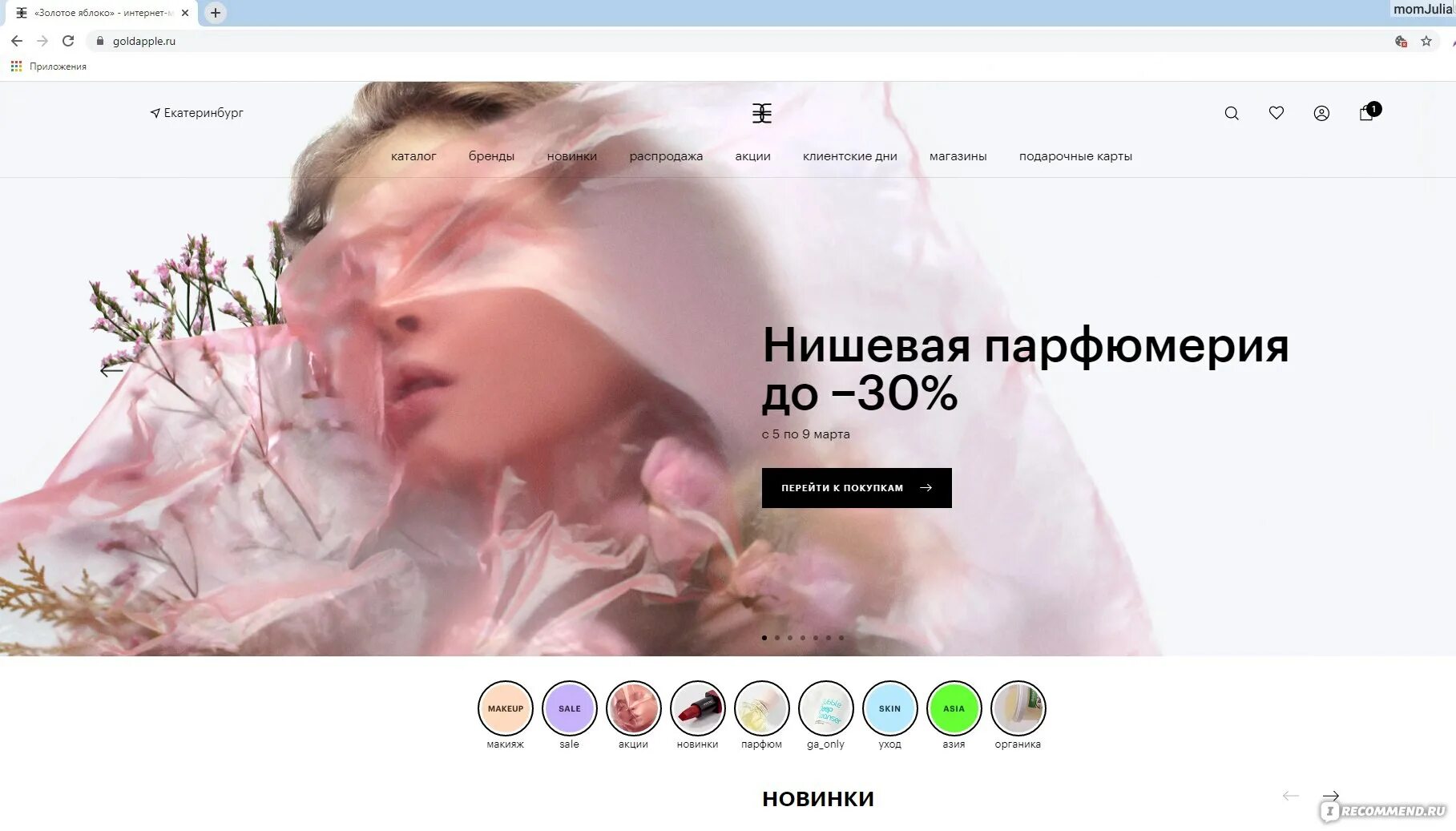Click the location arrow beside Екатеринбург

click(x=155, y=113)
